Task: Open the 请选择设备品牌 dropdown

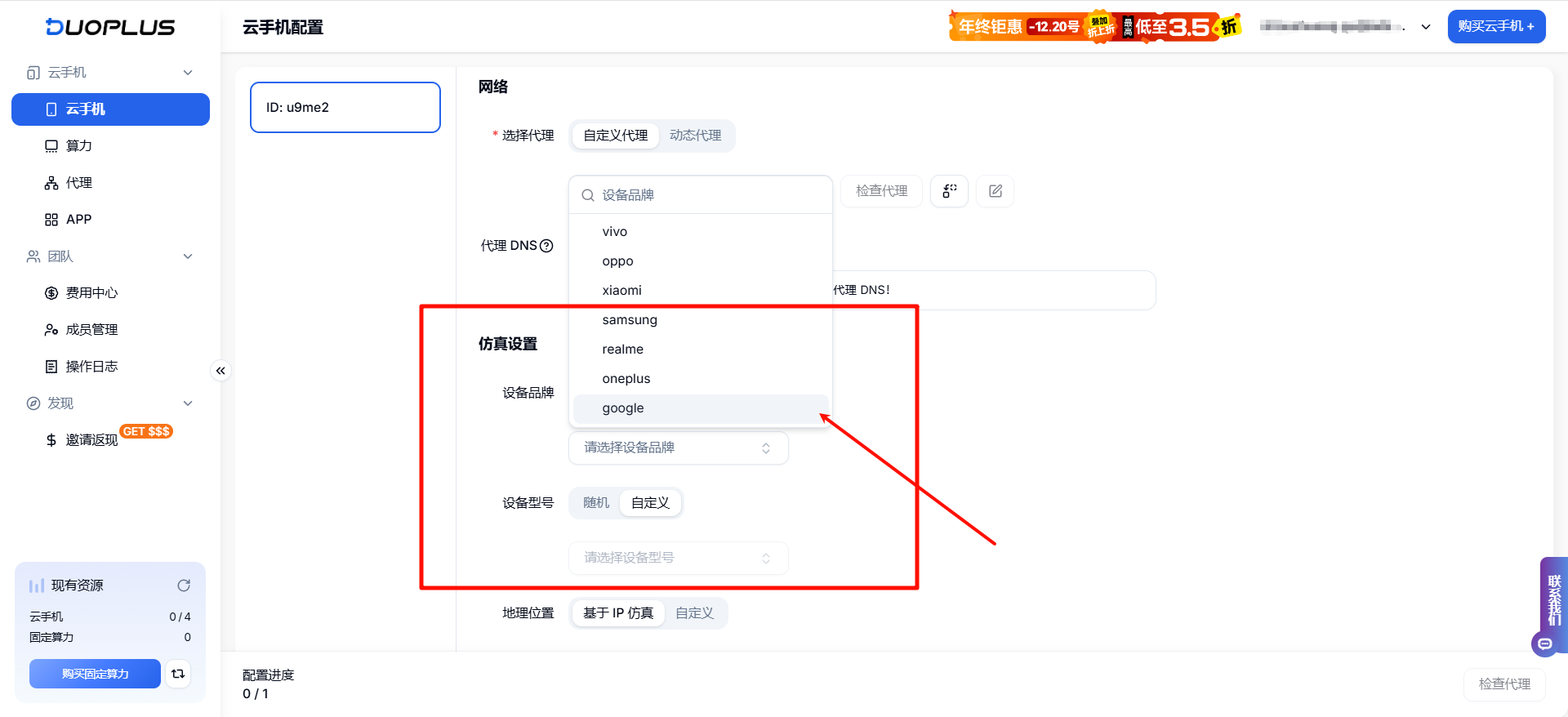Action: tap(679, 448)
